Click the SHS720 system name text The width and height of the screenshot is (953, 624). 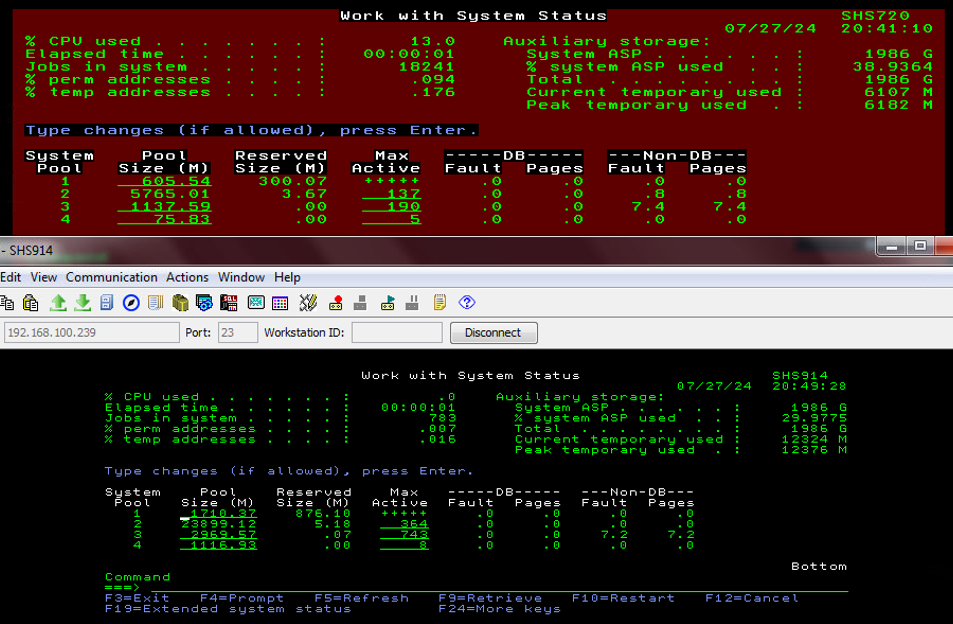coord(876,16)
